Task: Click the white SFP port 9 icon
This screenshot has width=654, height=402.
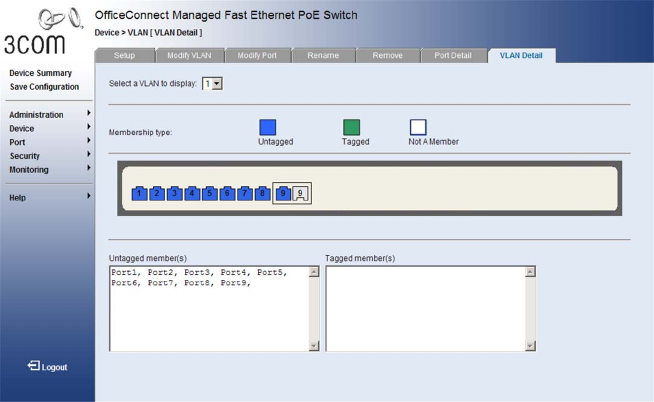Action: 300,193
